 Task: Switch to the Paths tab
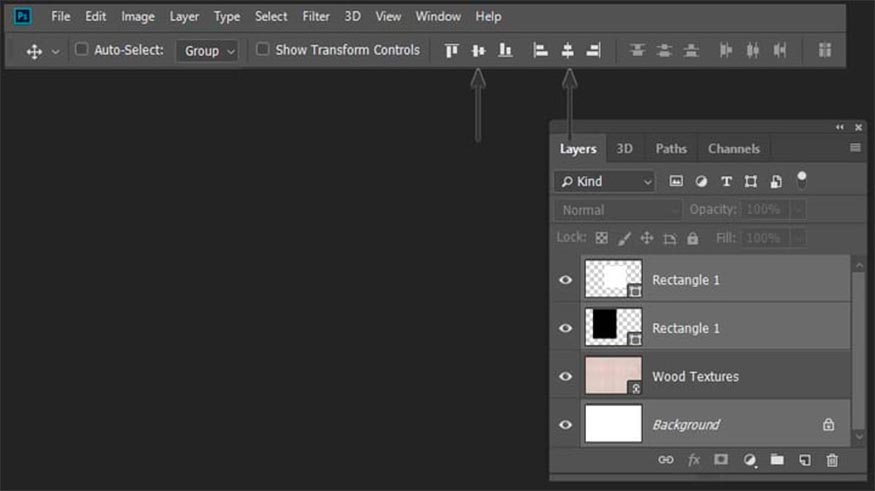tap(671, 149)
